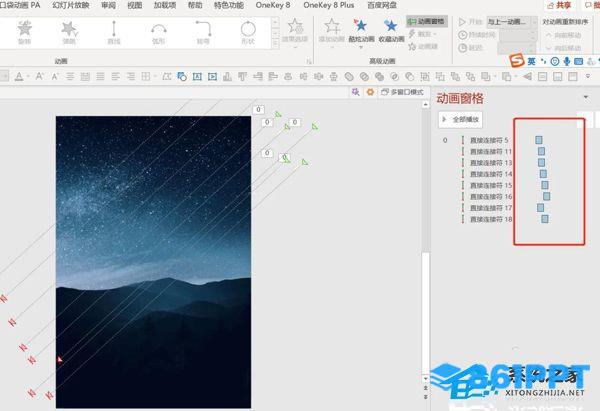Select animation item 直接连接符 5

(489, 140)
